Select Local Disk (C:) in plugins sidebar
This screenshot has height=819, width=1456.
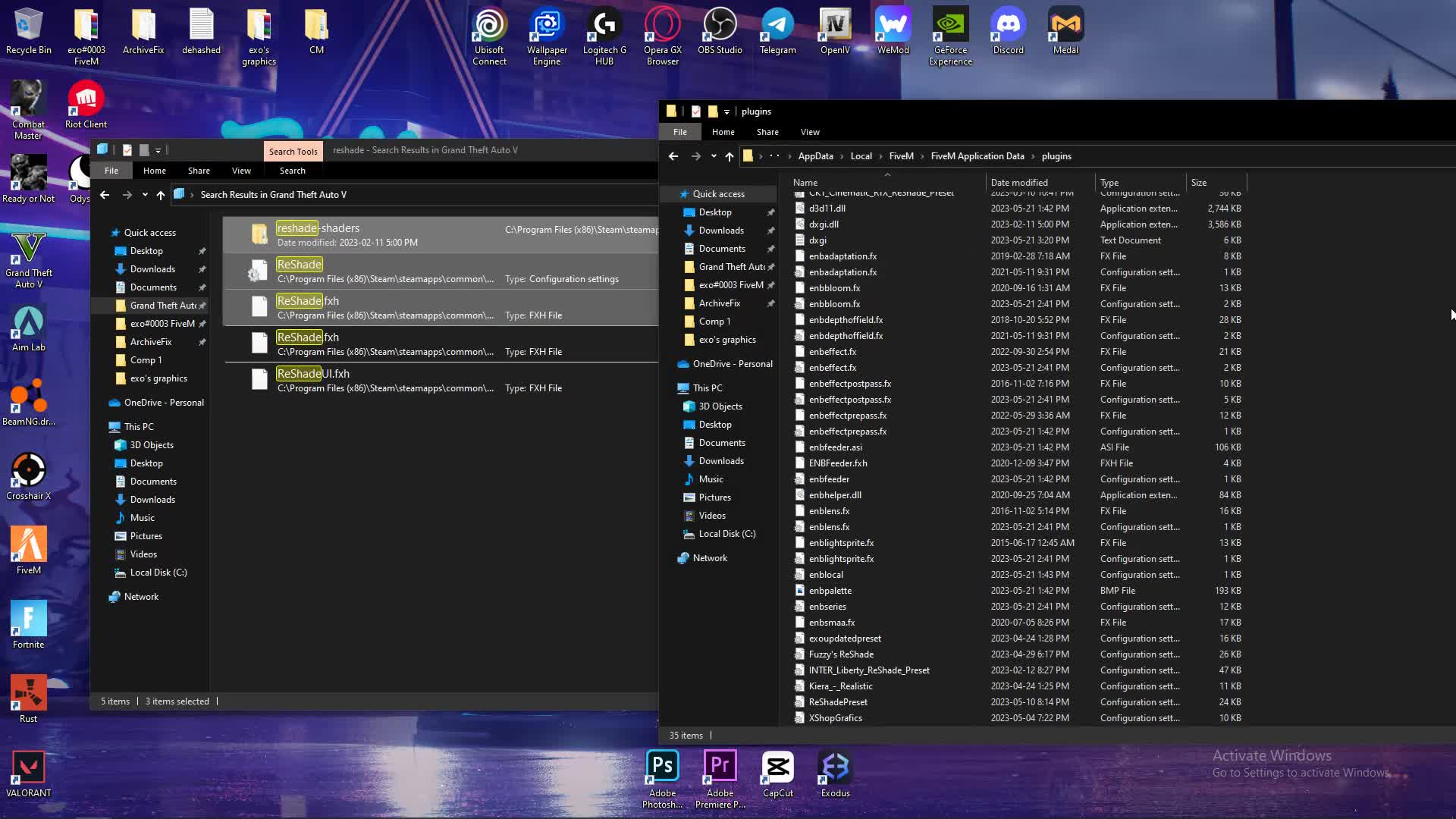[726, 534]
